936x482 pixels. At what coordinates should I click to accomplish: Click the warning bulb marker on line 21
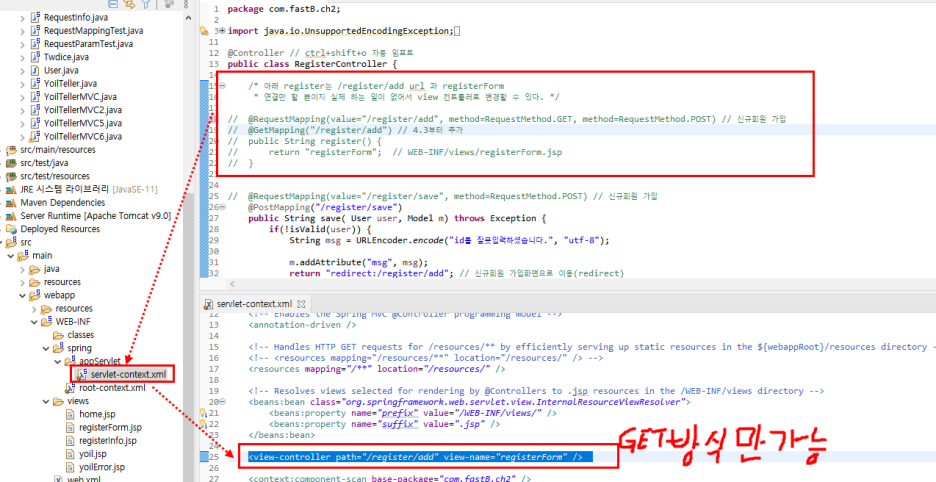204,413
